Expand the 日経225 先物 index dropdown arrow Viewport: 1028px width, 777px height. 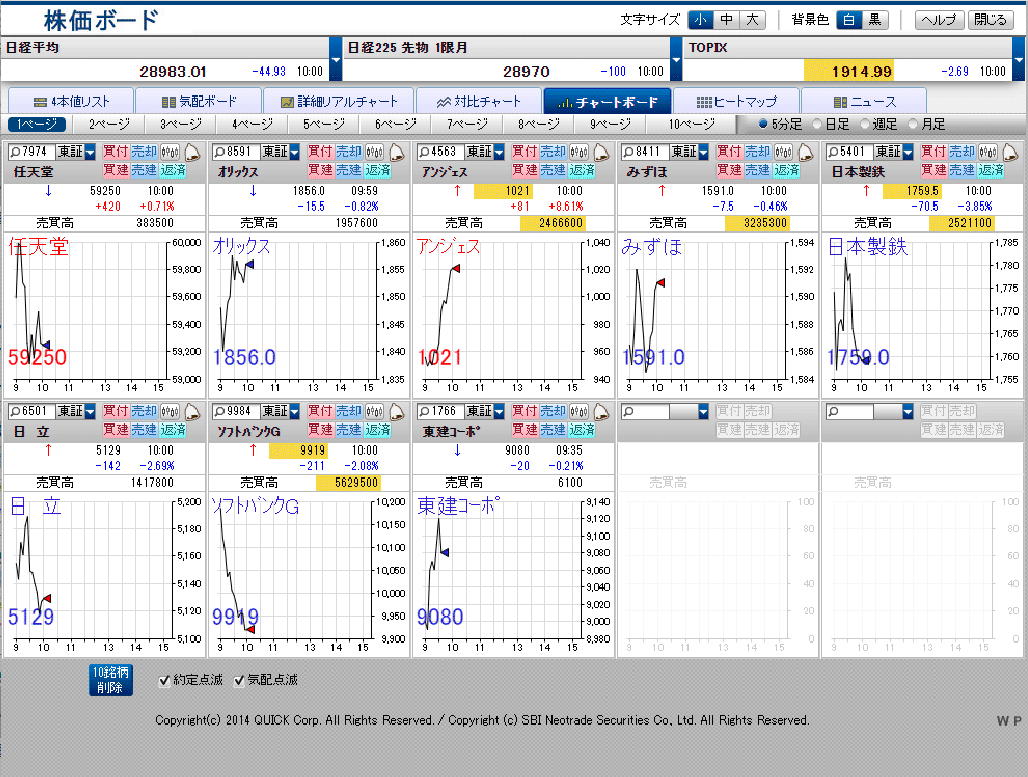(x=677, y=59)
